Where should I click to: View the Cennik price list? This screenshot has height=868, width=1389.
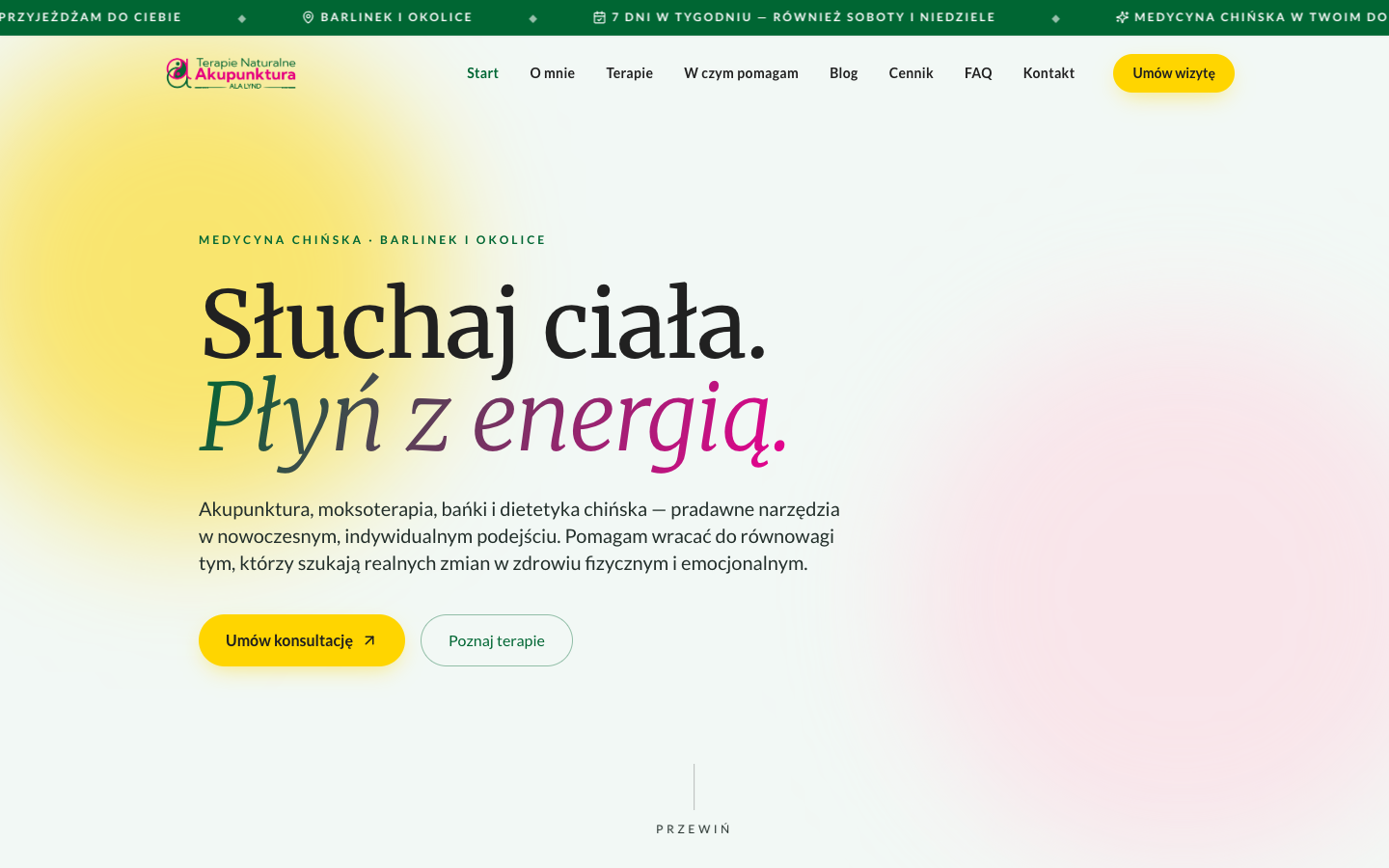click(x=911, y=73)
